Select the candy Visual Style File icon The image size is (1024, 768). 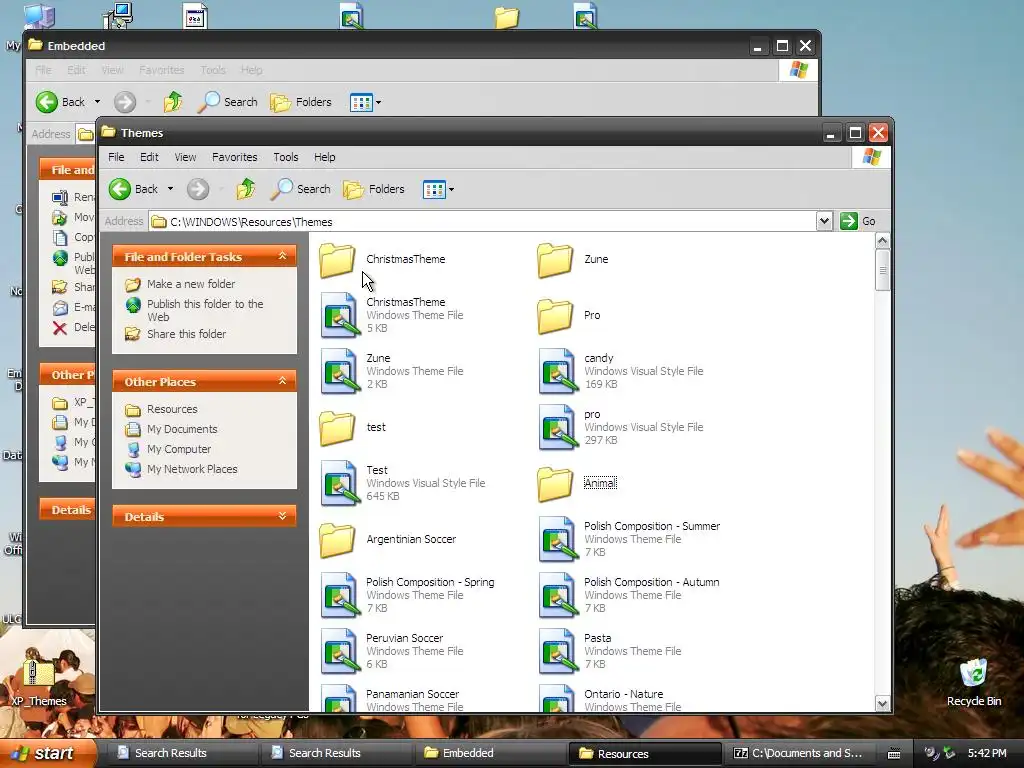(558, 372)
